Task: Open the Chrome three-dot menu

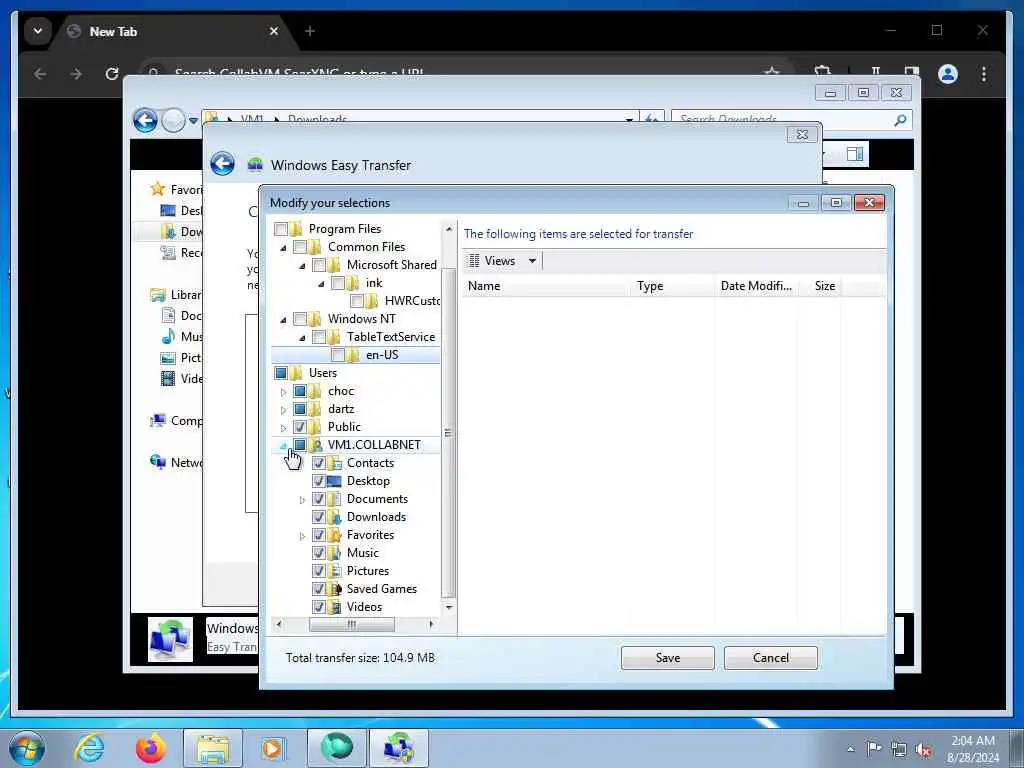Action: click(984, 74)
